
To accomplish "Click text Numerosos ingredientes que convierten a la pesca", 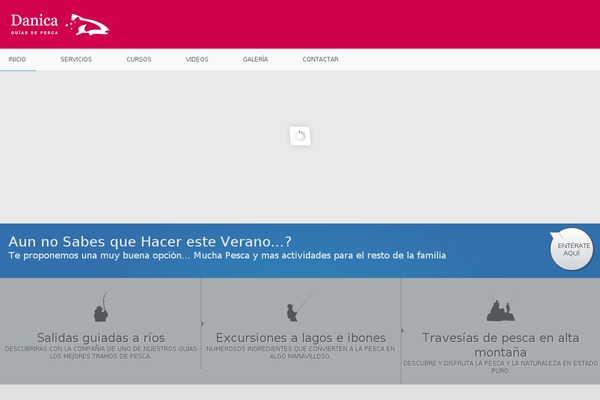I will click(x=301, y=353).
